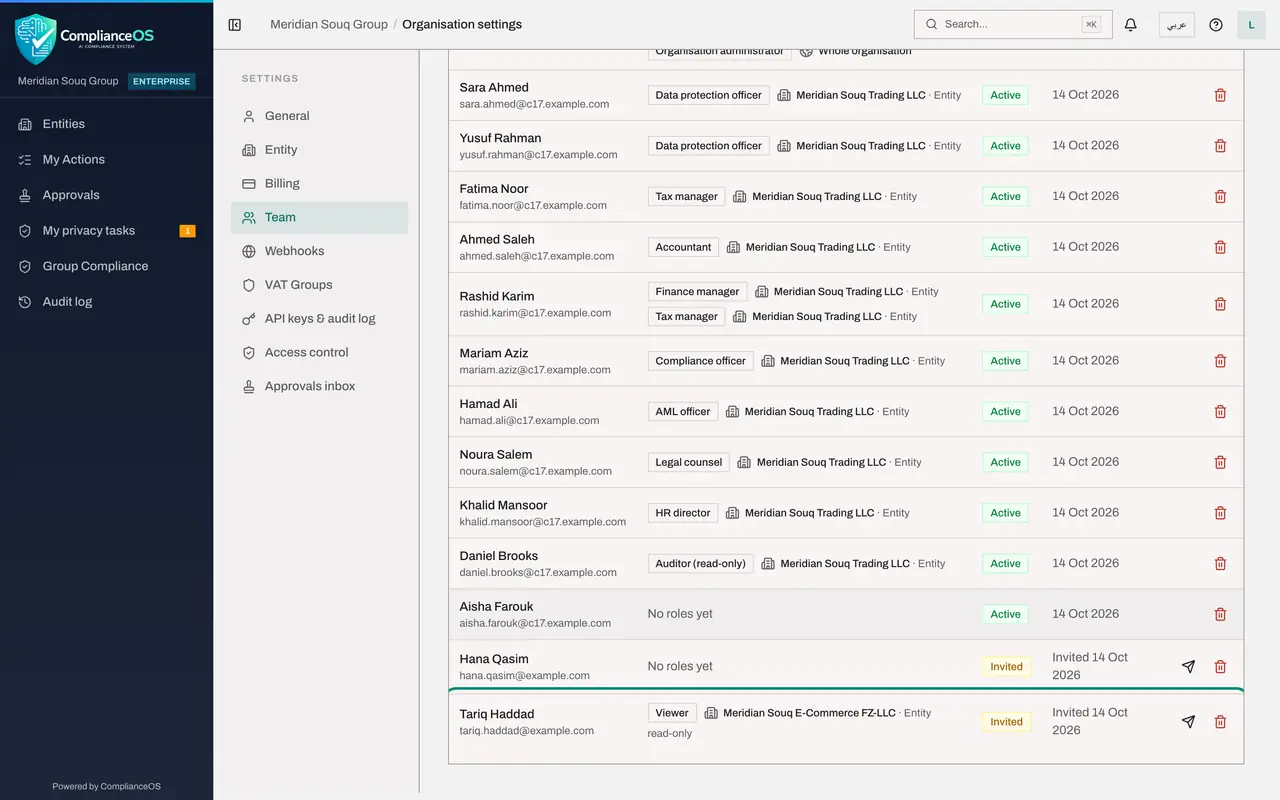
Task: Delete Hana Qasim's pending invite
Action: point(1220,667)
